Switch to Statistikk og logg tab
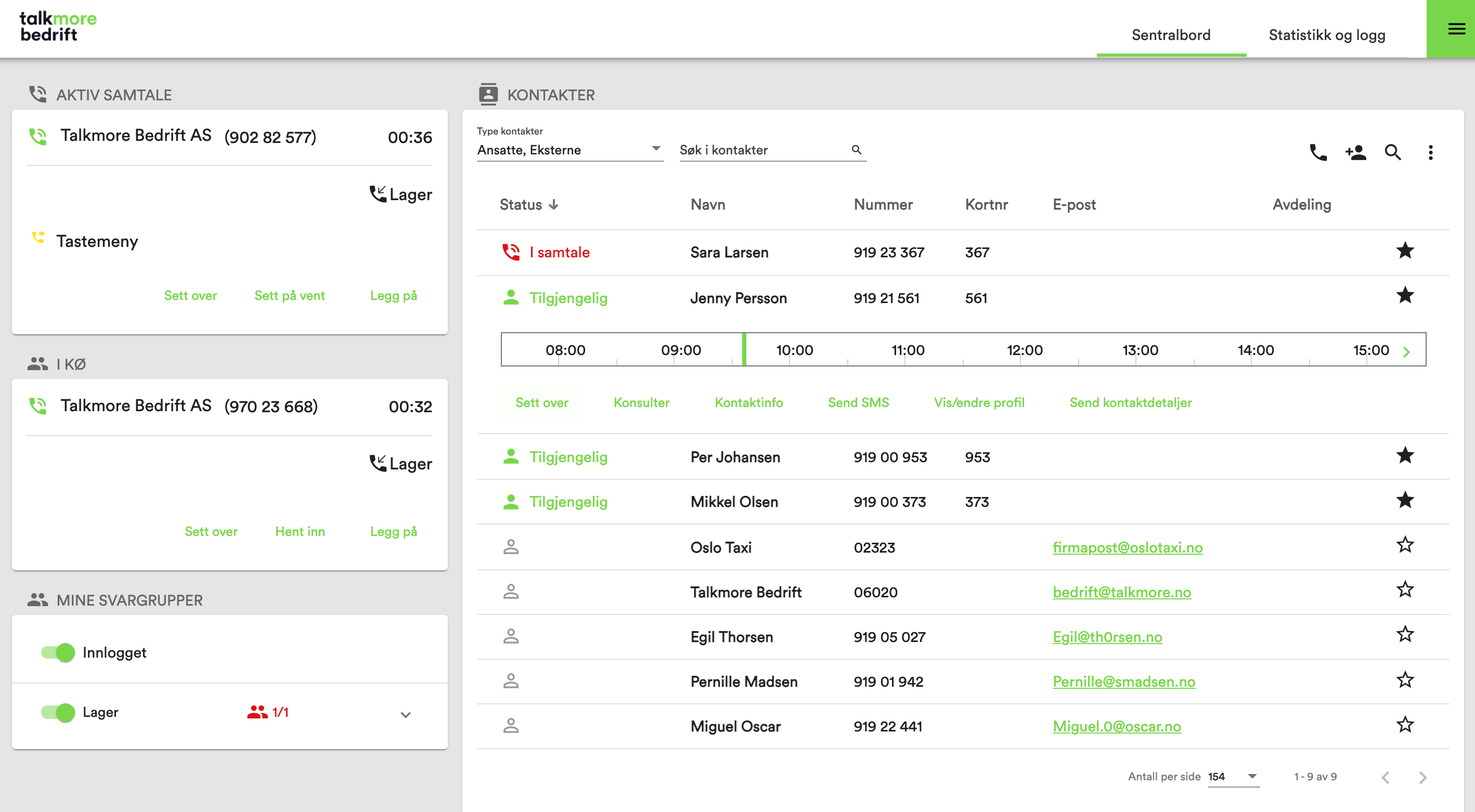 (1326, 35)
